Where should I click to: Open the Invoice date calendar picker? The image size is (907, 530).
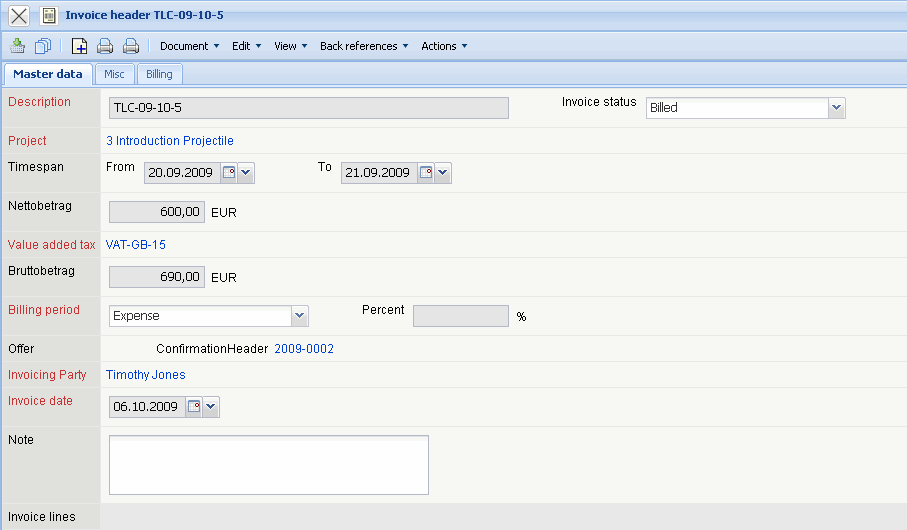(194, 407)
